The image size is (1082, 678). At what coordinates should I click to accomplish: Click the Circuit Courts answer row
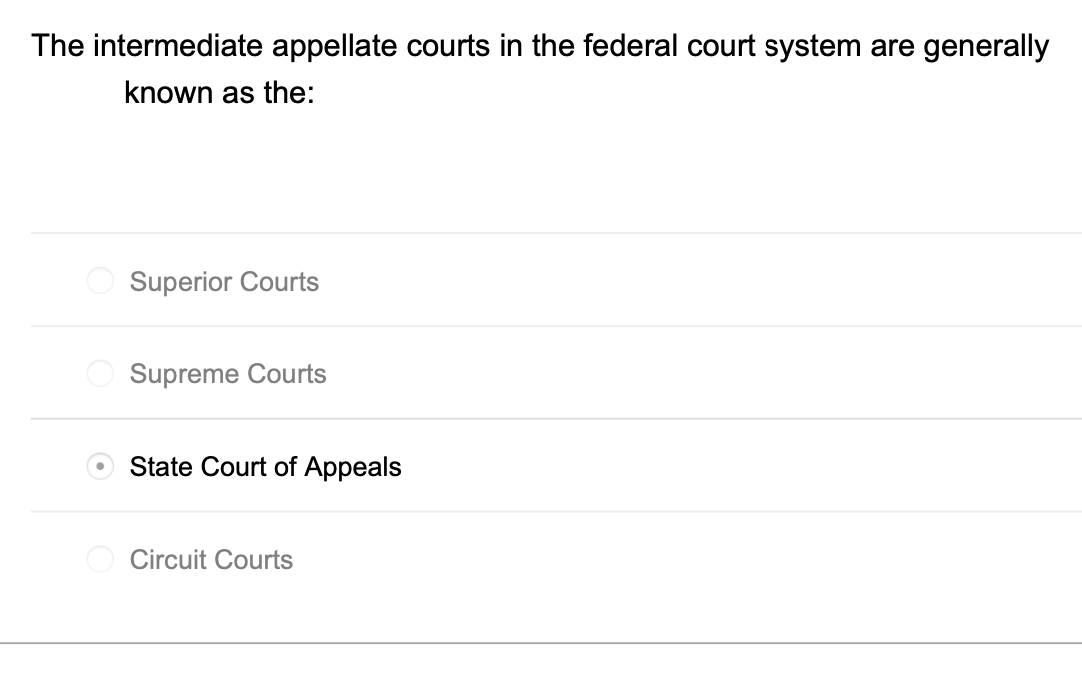500,559
